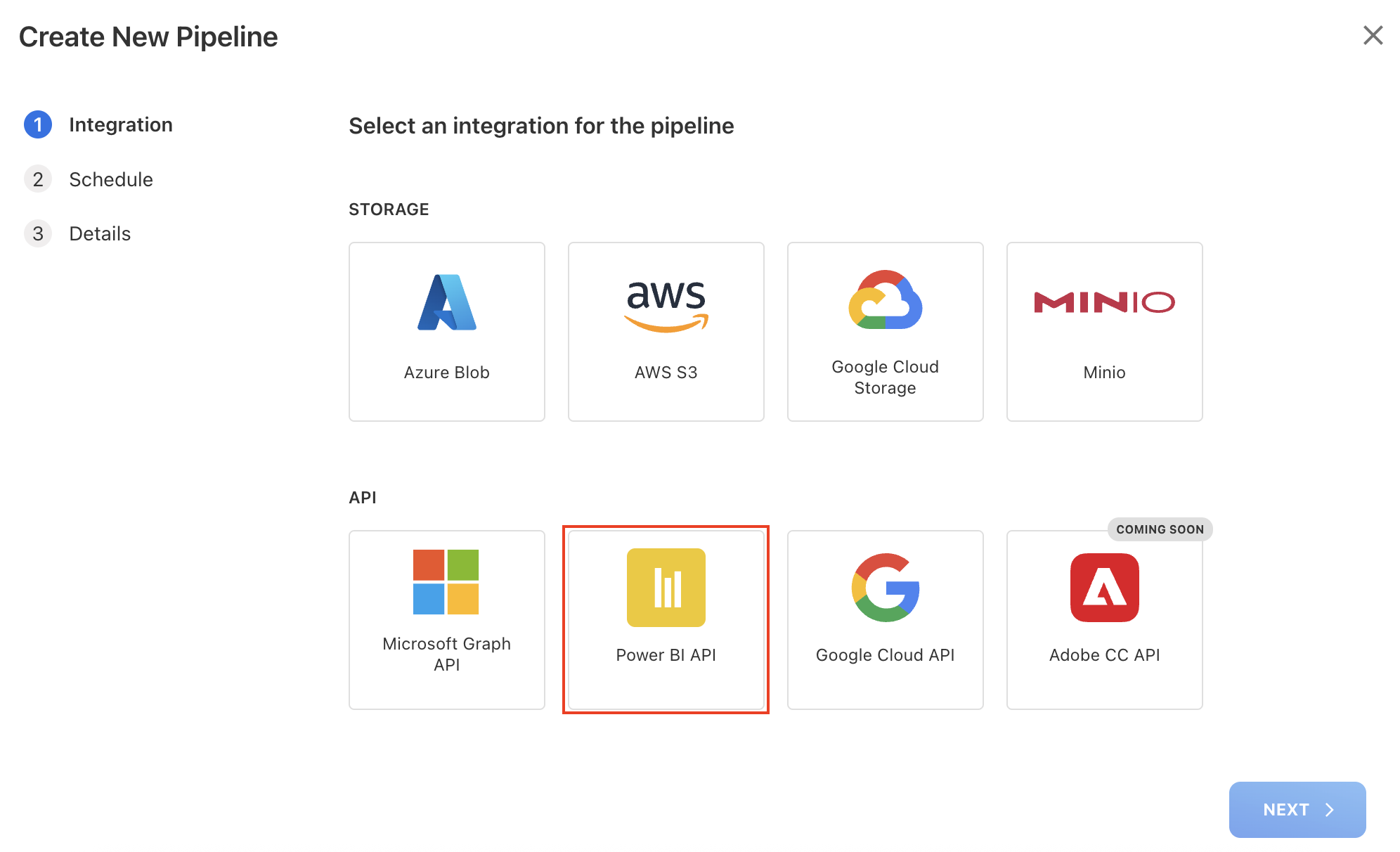The image size is (1400, 852).
Task: Click the step 1 number circle
Action: point(38,124)
